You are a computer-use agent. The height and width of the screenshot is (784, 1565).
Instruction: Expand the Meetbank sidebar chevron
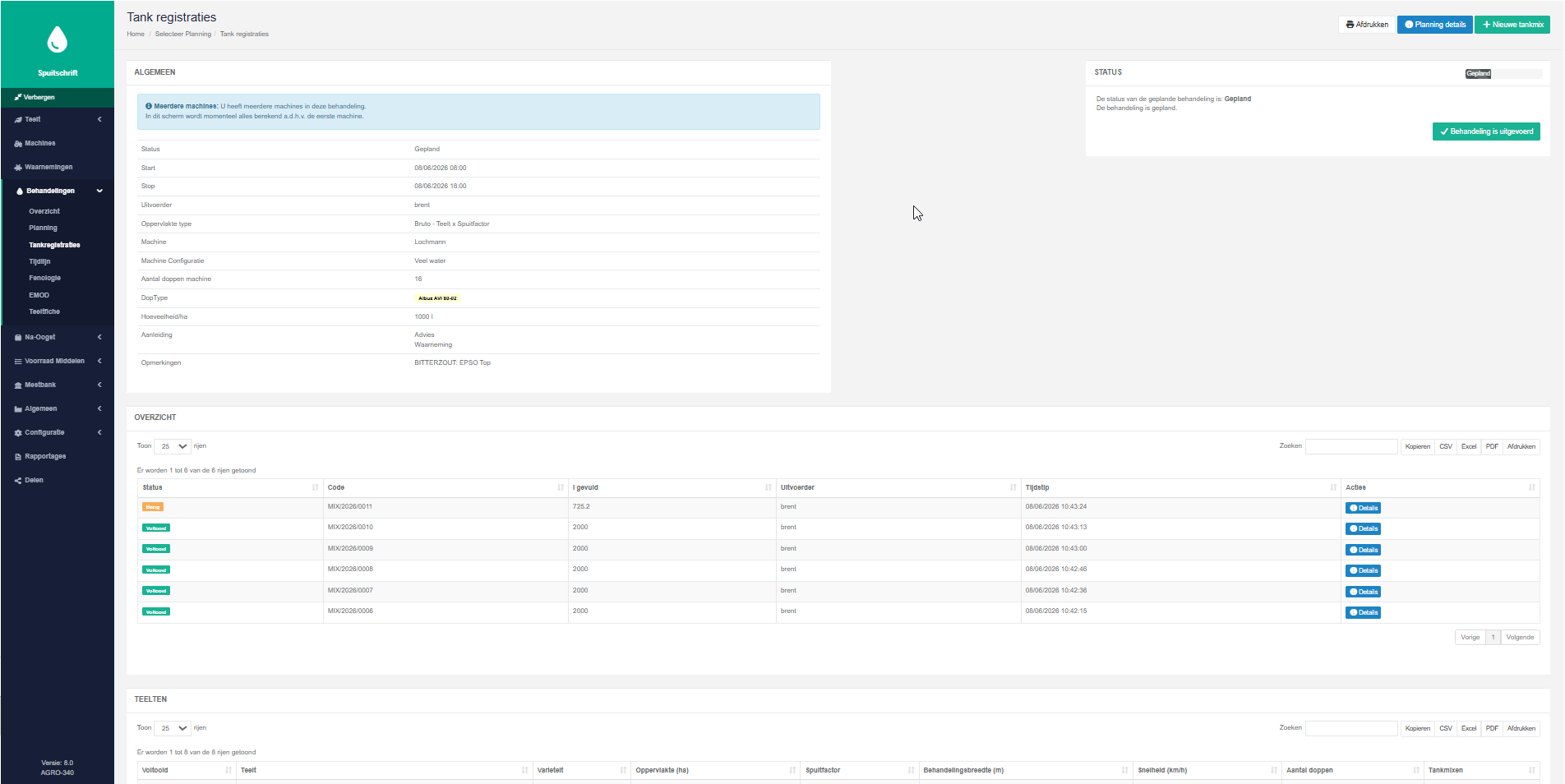tap(99, 385)
